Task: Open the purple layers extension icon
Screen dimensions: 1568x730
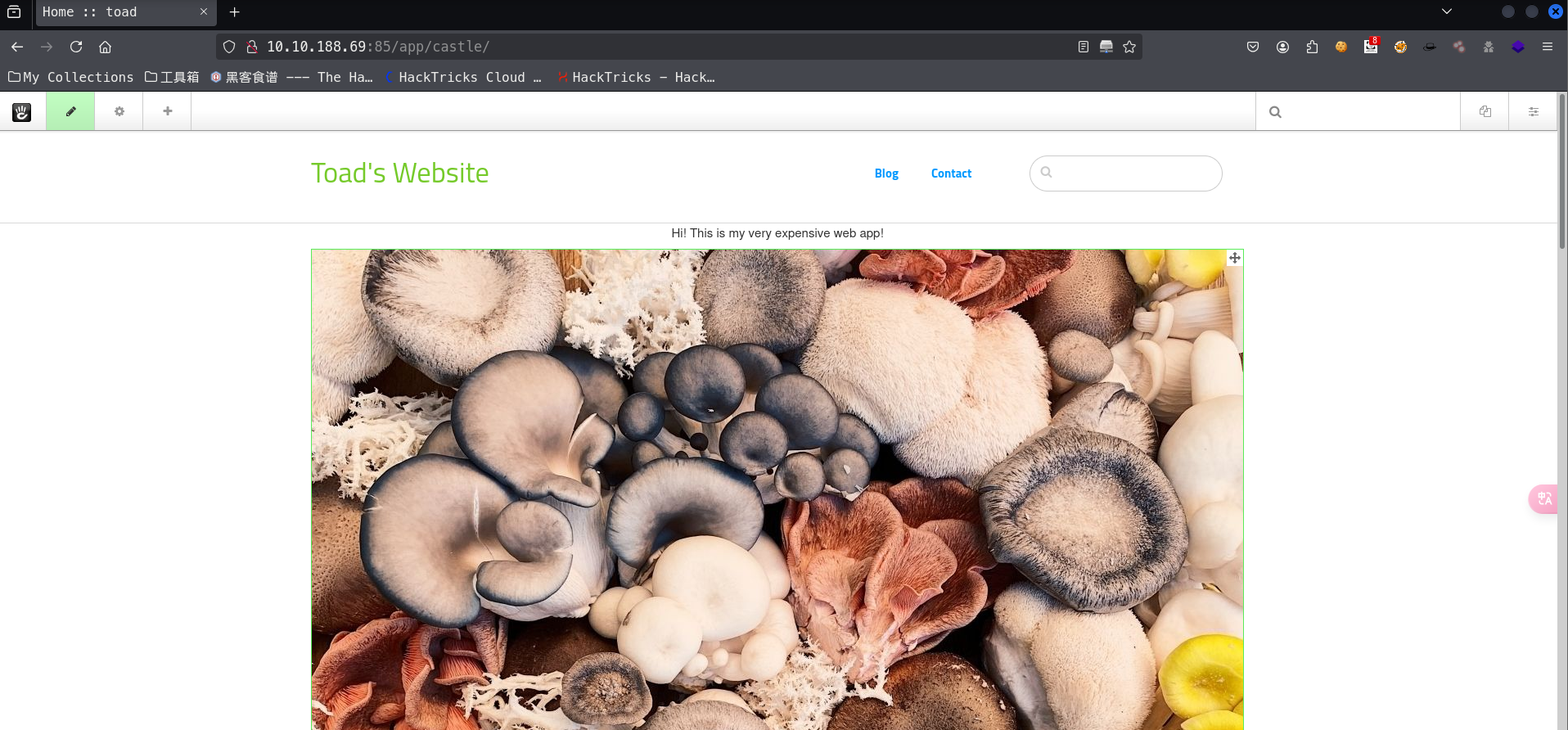Action: tap(1518, 47)
